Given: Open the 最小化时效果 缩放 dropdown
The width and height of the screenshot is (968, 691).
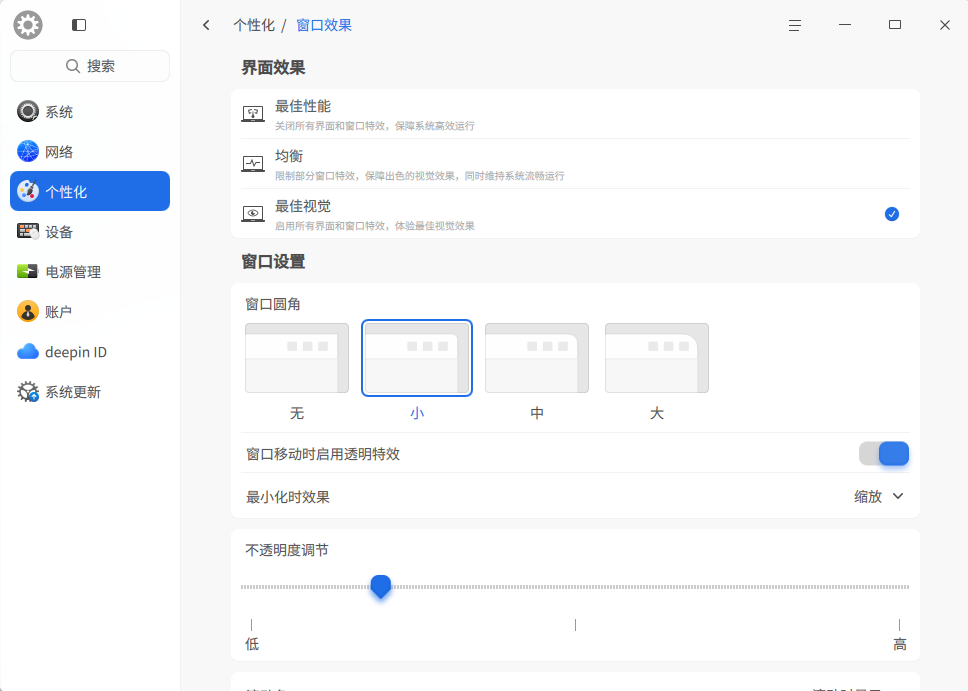Looking at the screenshot, I should coord(879,496).
